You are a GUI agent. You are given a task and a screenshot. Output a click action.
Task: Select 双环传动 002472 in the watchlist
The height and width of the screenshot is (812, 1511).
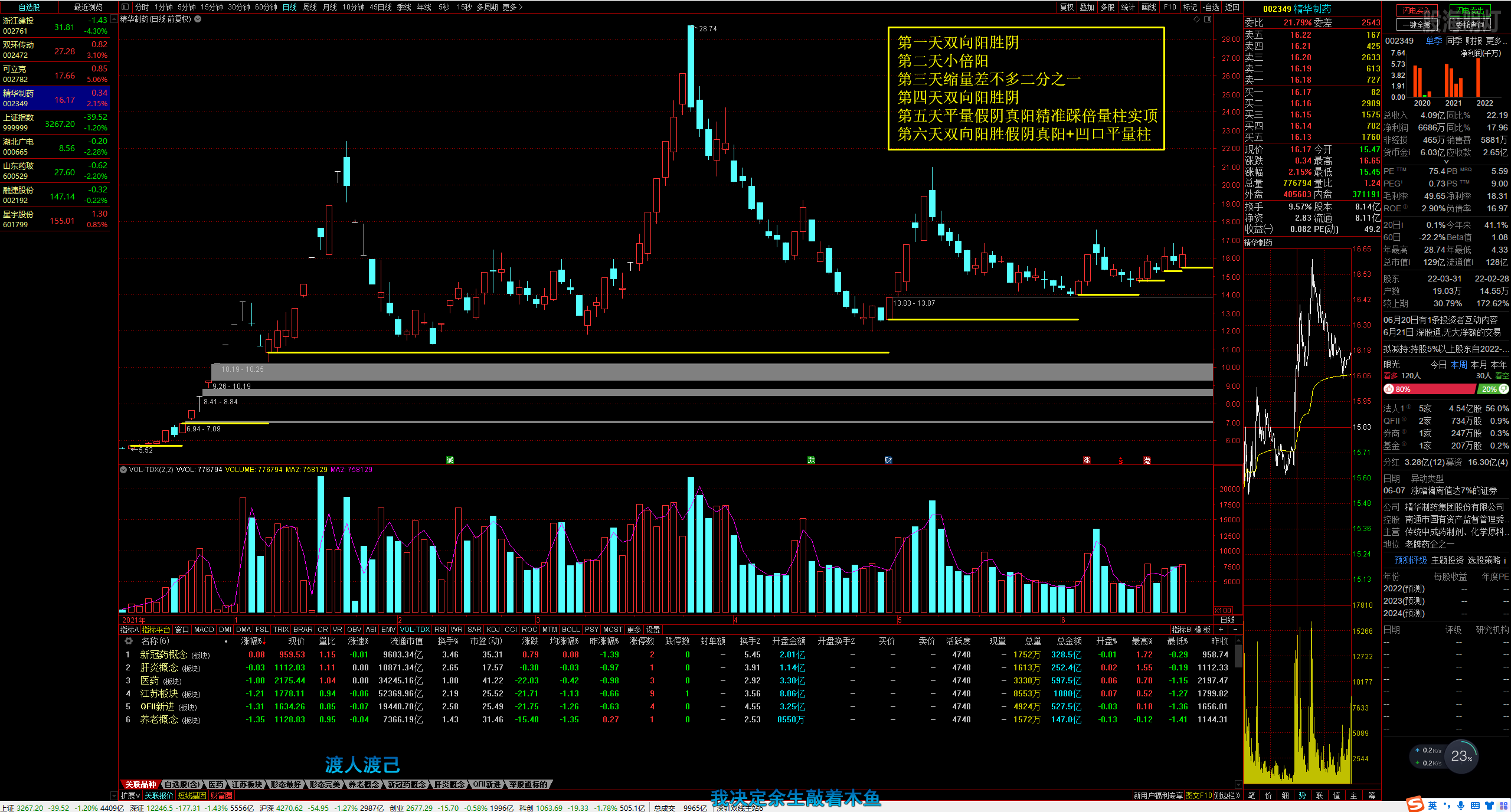point(55,50)
